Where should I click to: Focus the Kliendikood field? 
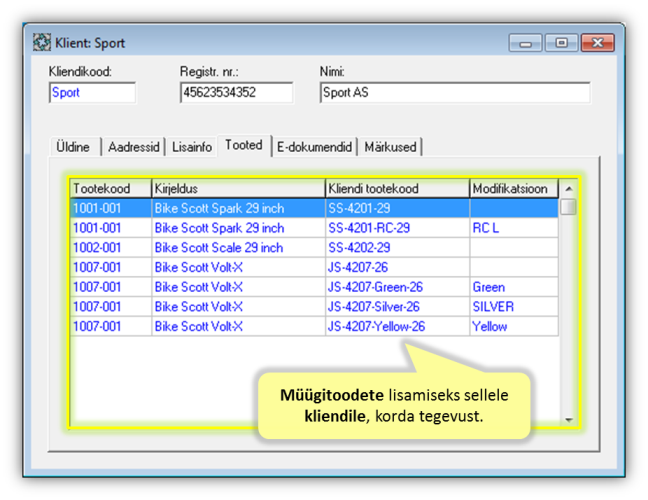92,93
